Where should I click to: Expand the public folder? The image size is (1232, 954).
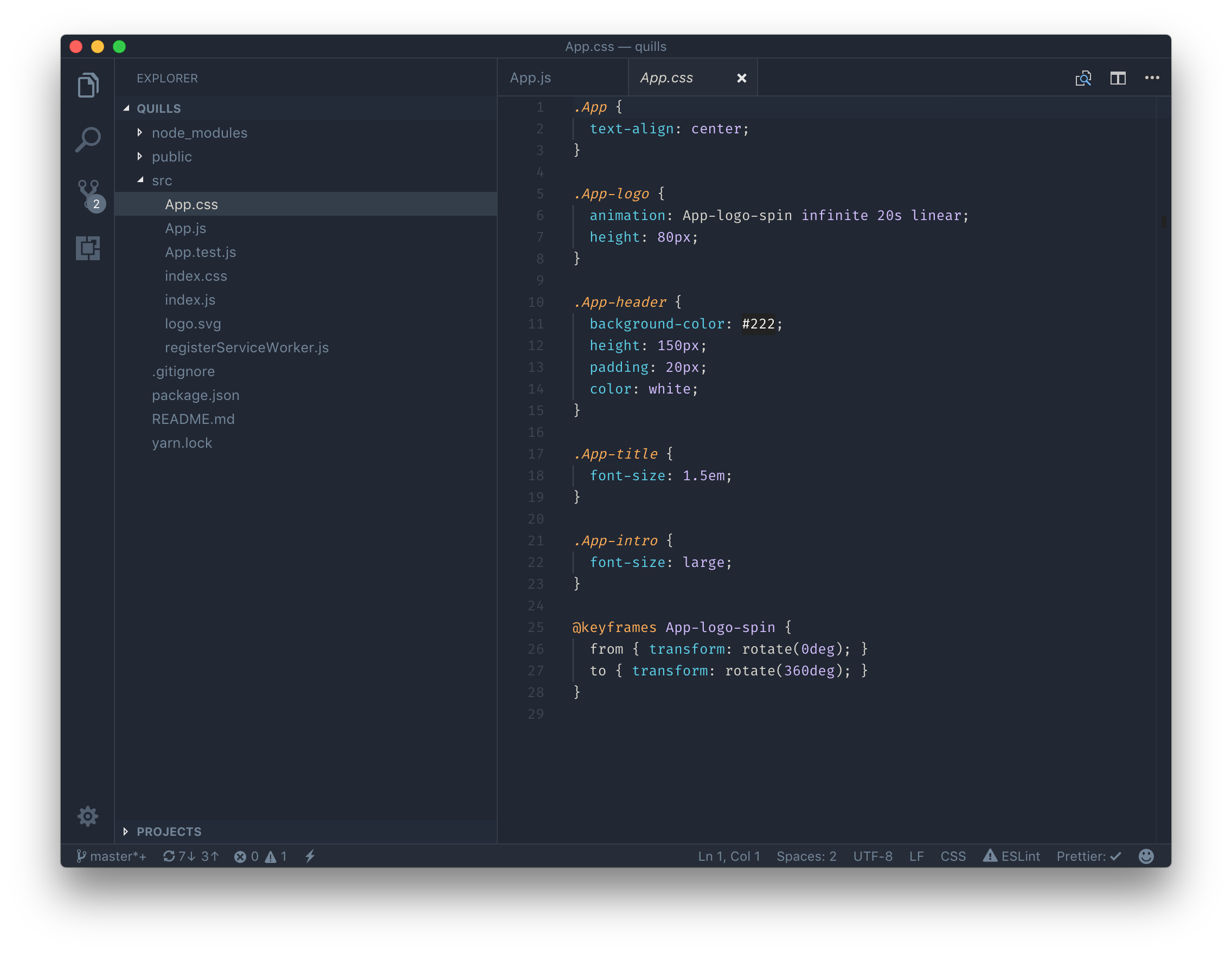click(x=171, y=156)
